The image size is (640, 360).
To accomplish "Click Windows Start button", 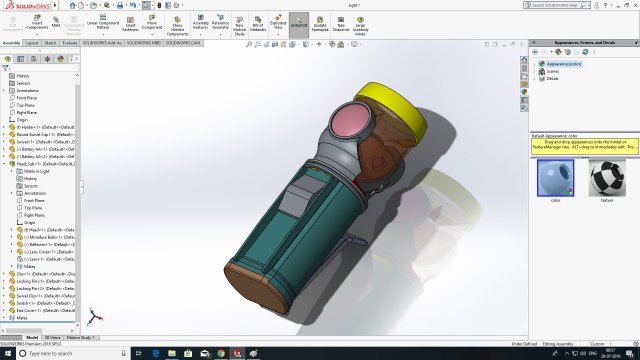I will tap(8, 353).
